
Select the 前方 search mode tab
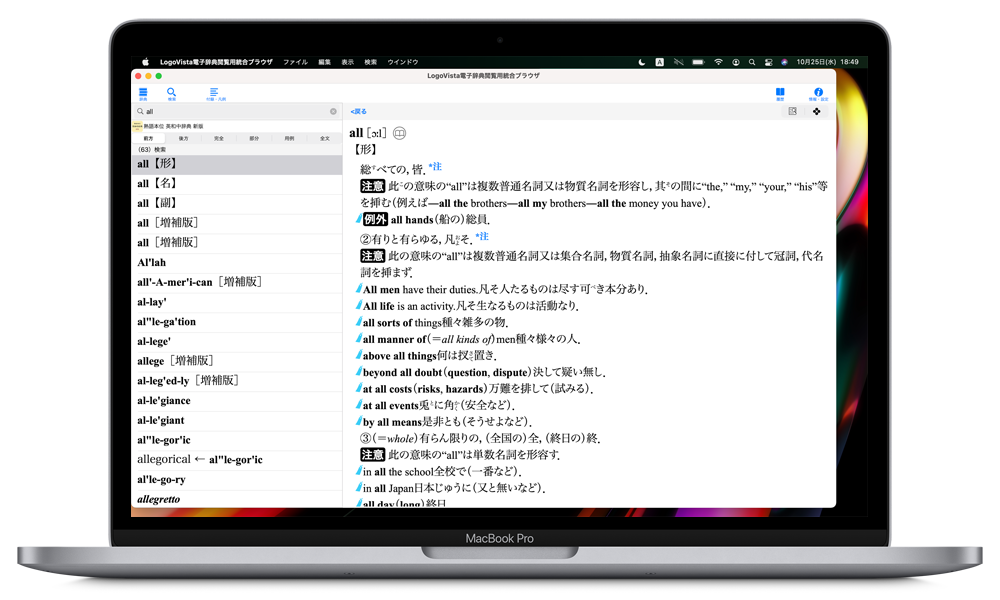click(x=149, y=139)
